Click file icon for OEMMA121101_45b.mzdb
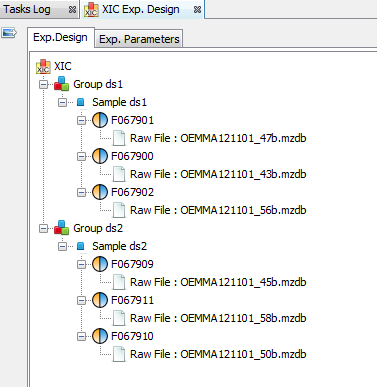 pos(119,282)
